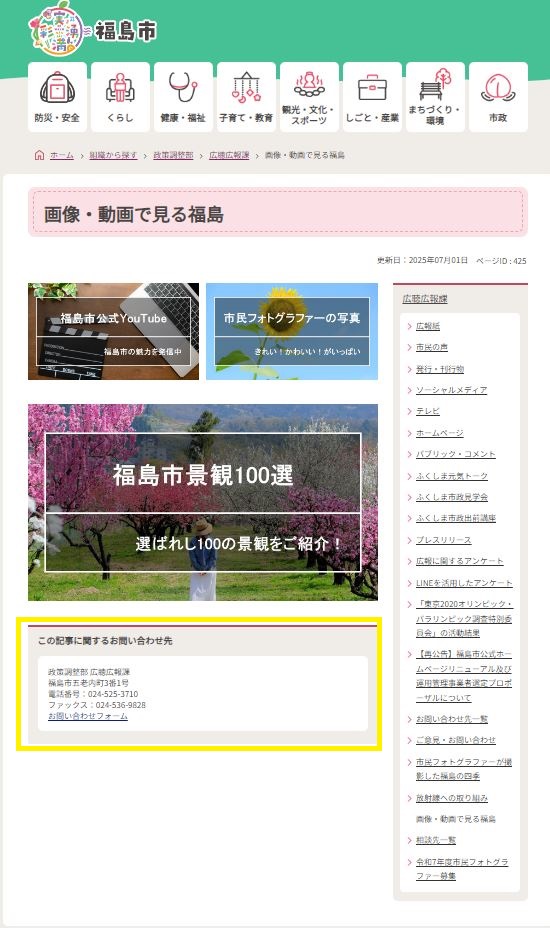Open 令和7年度市民フォトグラファー募集 link

tap(462, 869)
